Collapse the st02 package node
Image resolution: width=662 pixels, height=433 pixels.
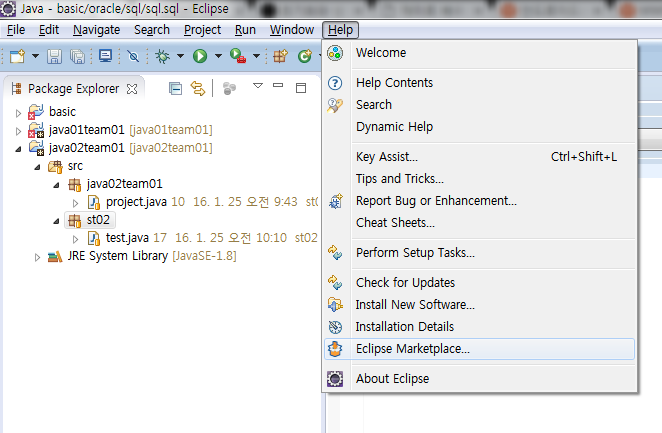(x=56, y=221)
